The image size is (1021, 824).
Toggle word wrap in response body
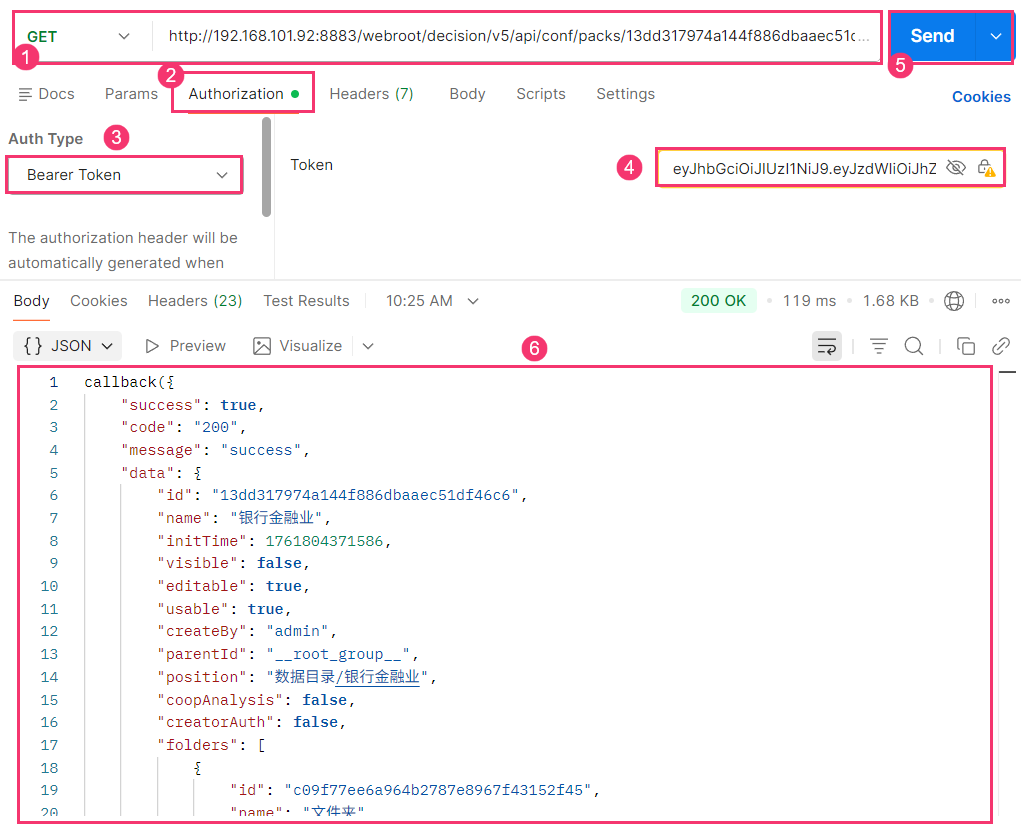(826, 346)
